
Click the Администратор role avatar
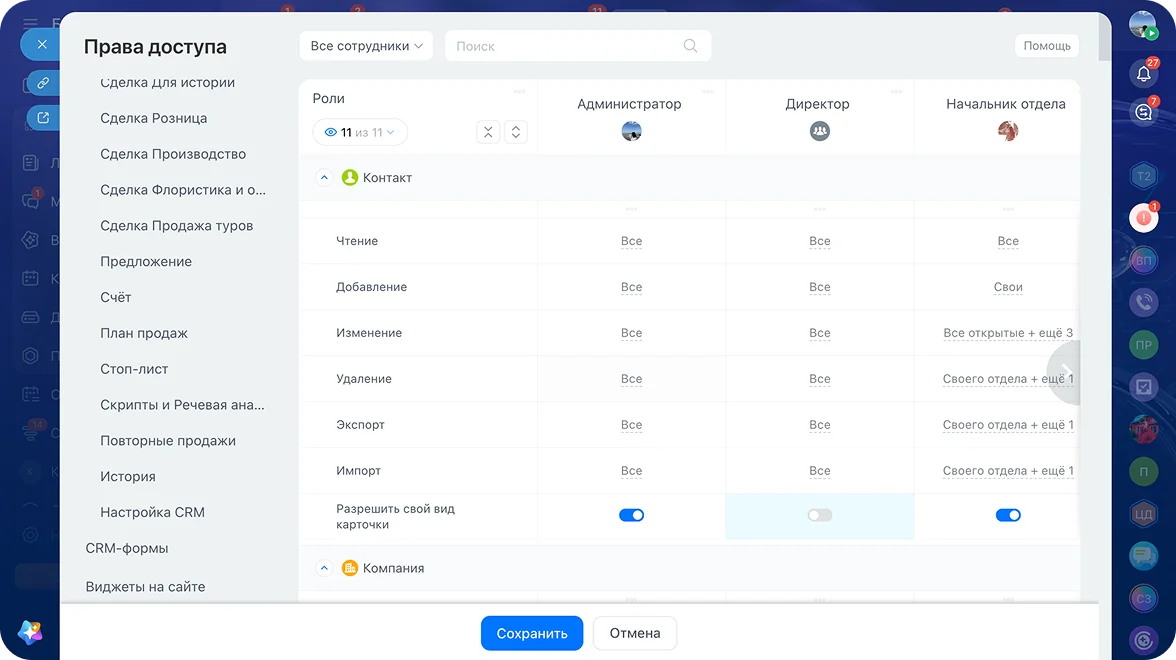tap(632, 131)
